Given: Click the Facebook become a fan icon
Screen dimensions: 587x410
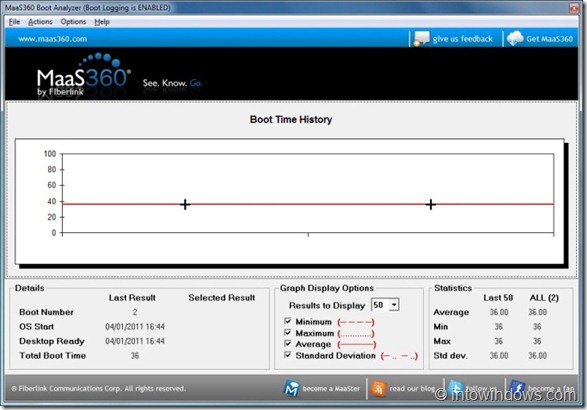Looking at the screenshot, I should (x=517, y=388).
